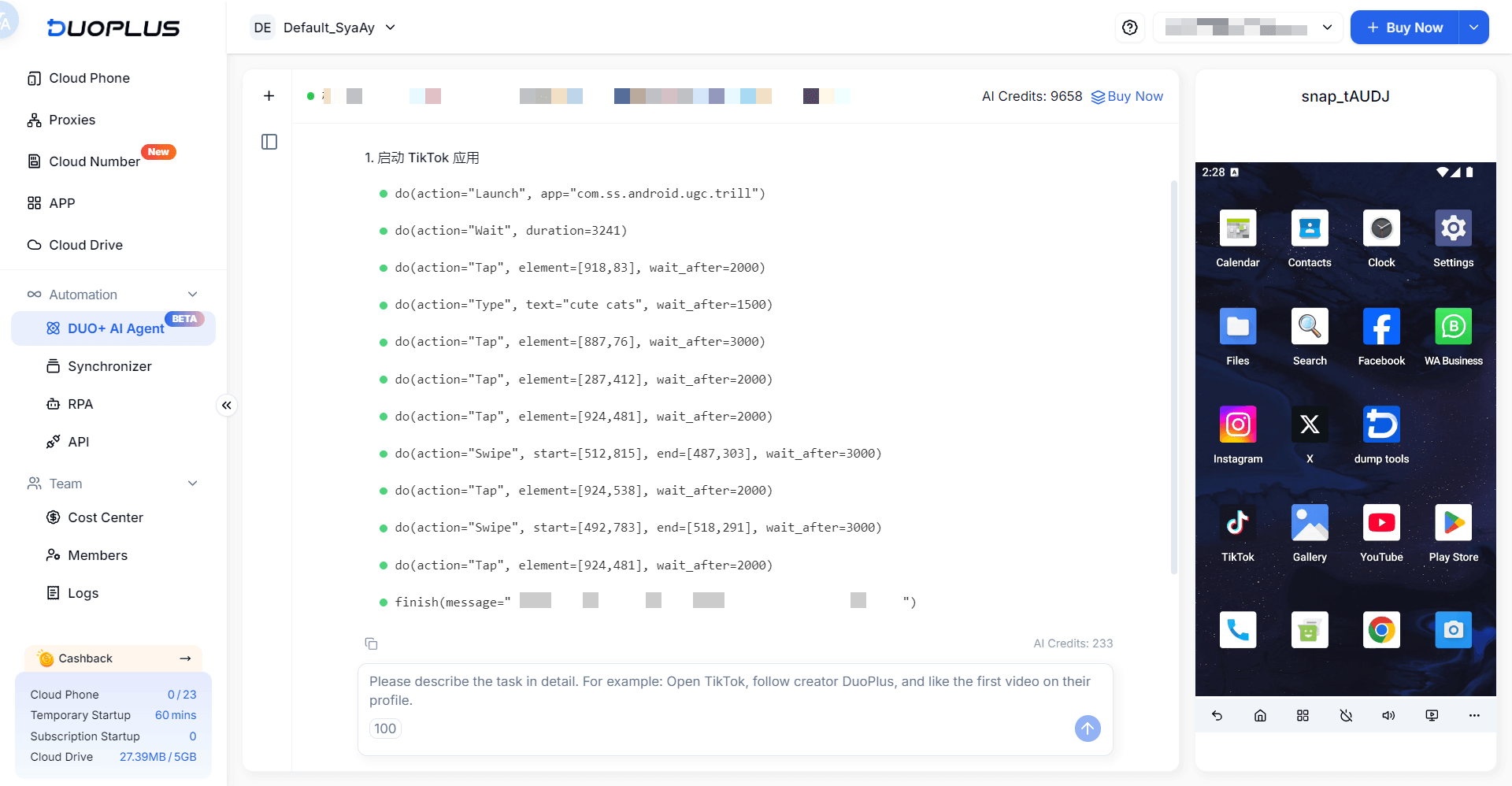This screenshot has height=786, width=1512.
Task: Open the Buy Now split-button arrow
Action: pos(1473,28)
